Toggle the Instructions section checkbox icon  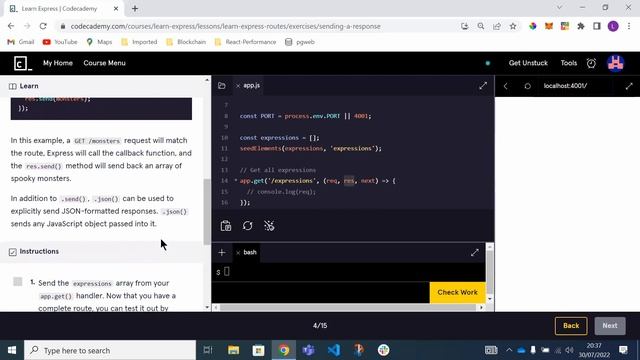point(13,252)
